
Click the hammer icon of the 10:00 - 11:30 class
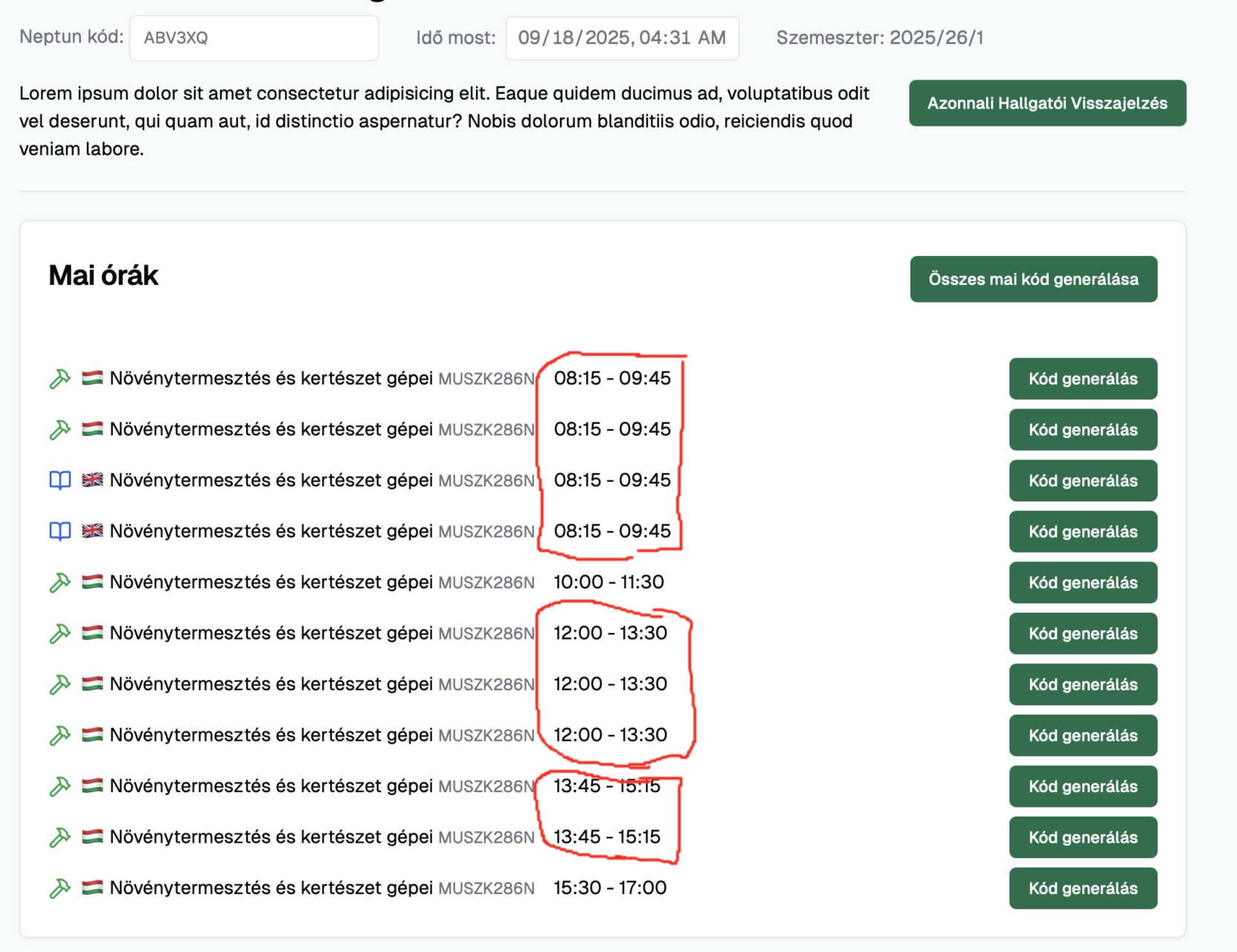click(60, 582)
